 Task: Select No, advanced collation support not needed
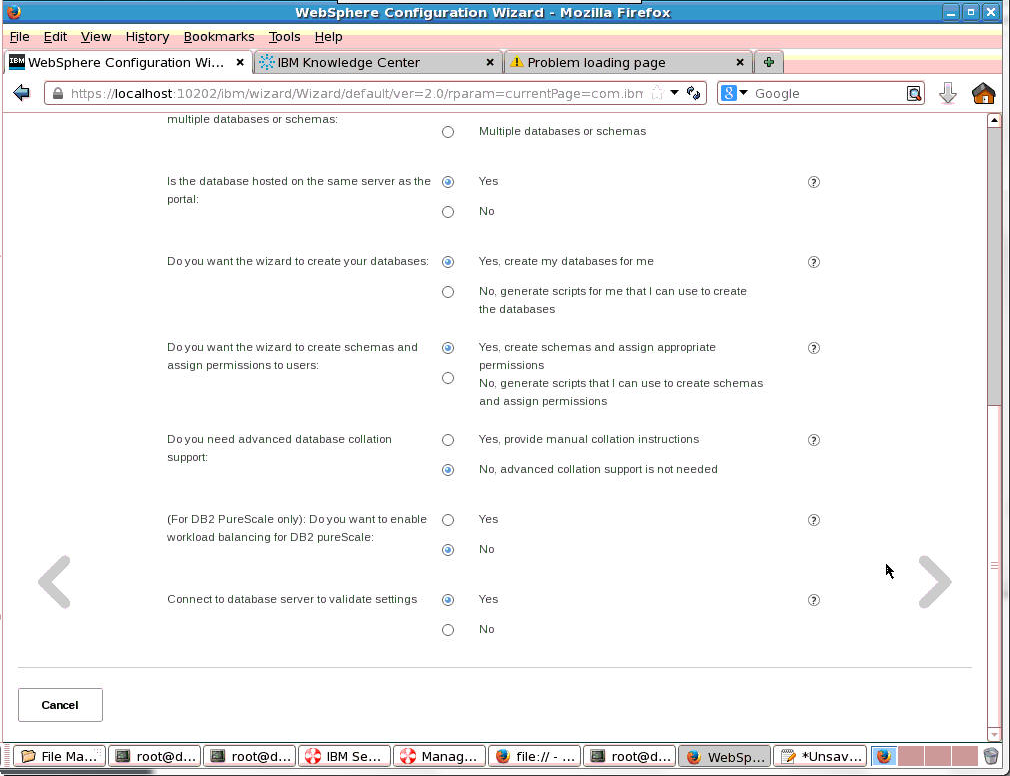pyautogui.click(x=448, y=470)
